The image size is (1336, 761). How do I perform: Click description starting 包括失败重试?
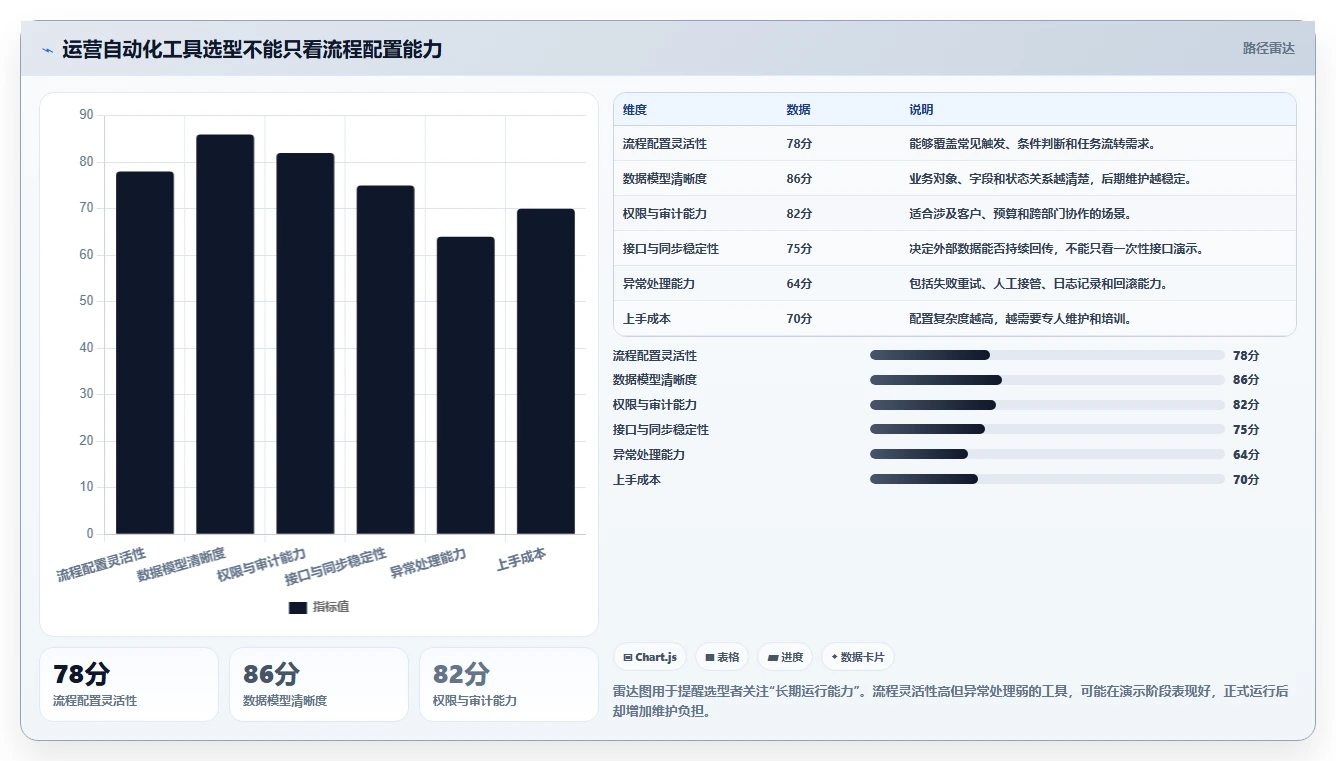(x=1039, y=284)
